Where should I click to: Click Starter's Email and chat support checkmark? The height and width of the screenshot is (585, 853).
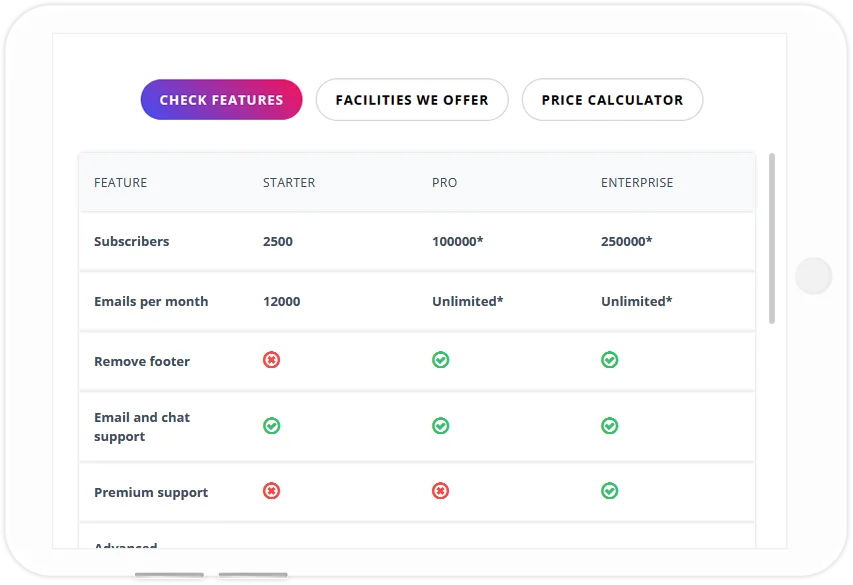coord(271,426)
